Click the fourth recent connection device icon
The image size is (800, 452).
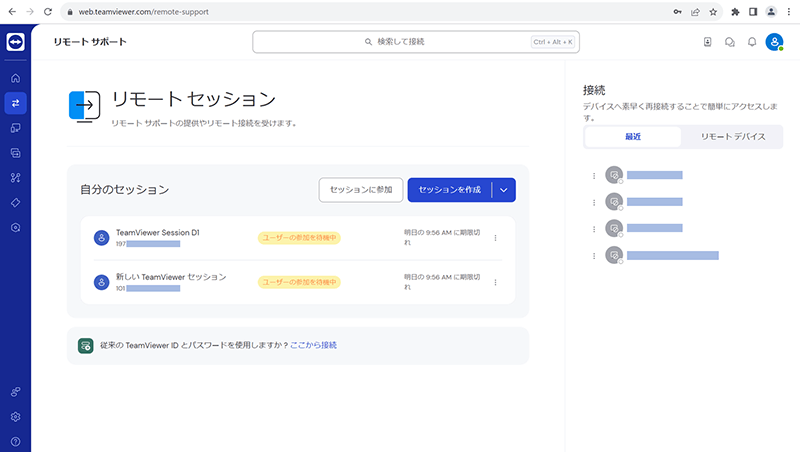614,255
